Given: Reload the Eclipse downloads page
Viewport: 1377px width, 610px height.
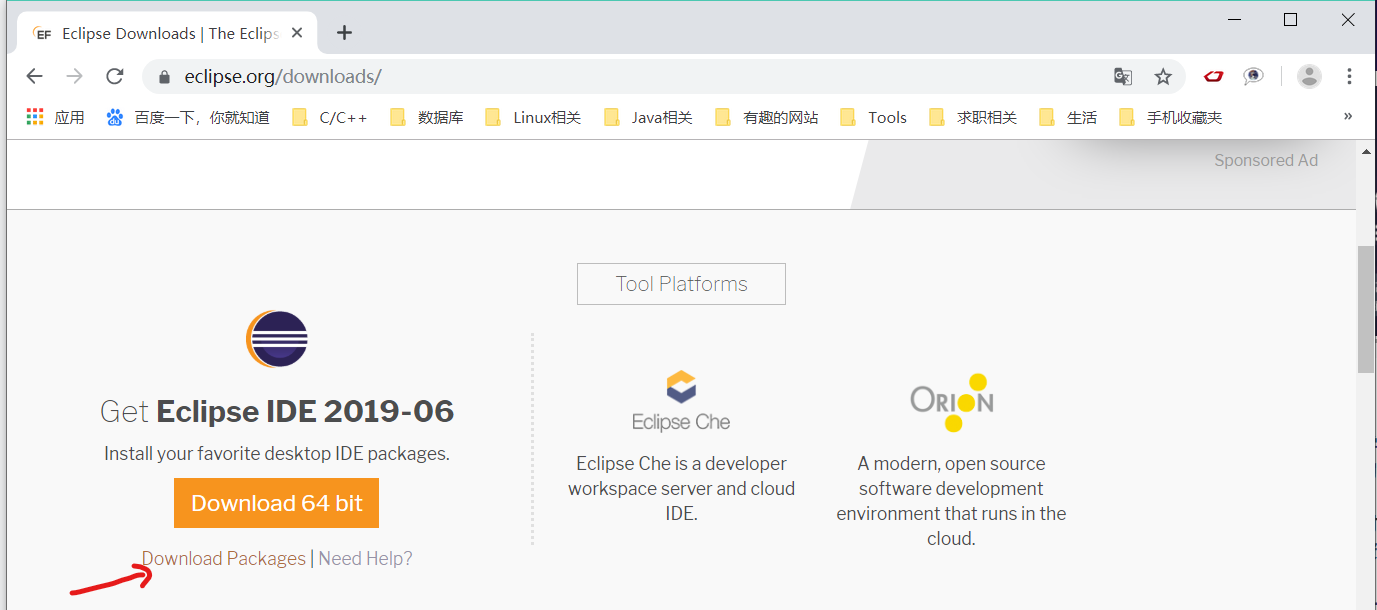Looking at the screenshot, I should tap(115, 76).
